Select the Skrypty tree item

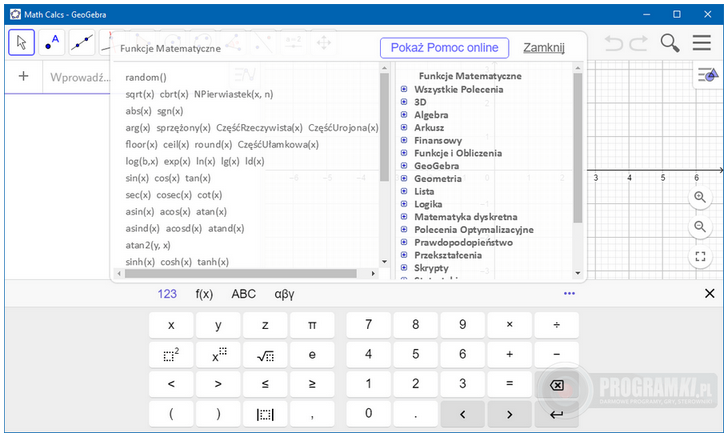431,268
